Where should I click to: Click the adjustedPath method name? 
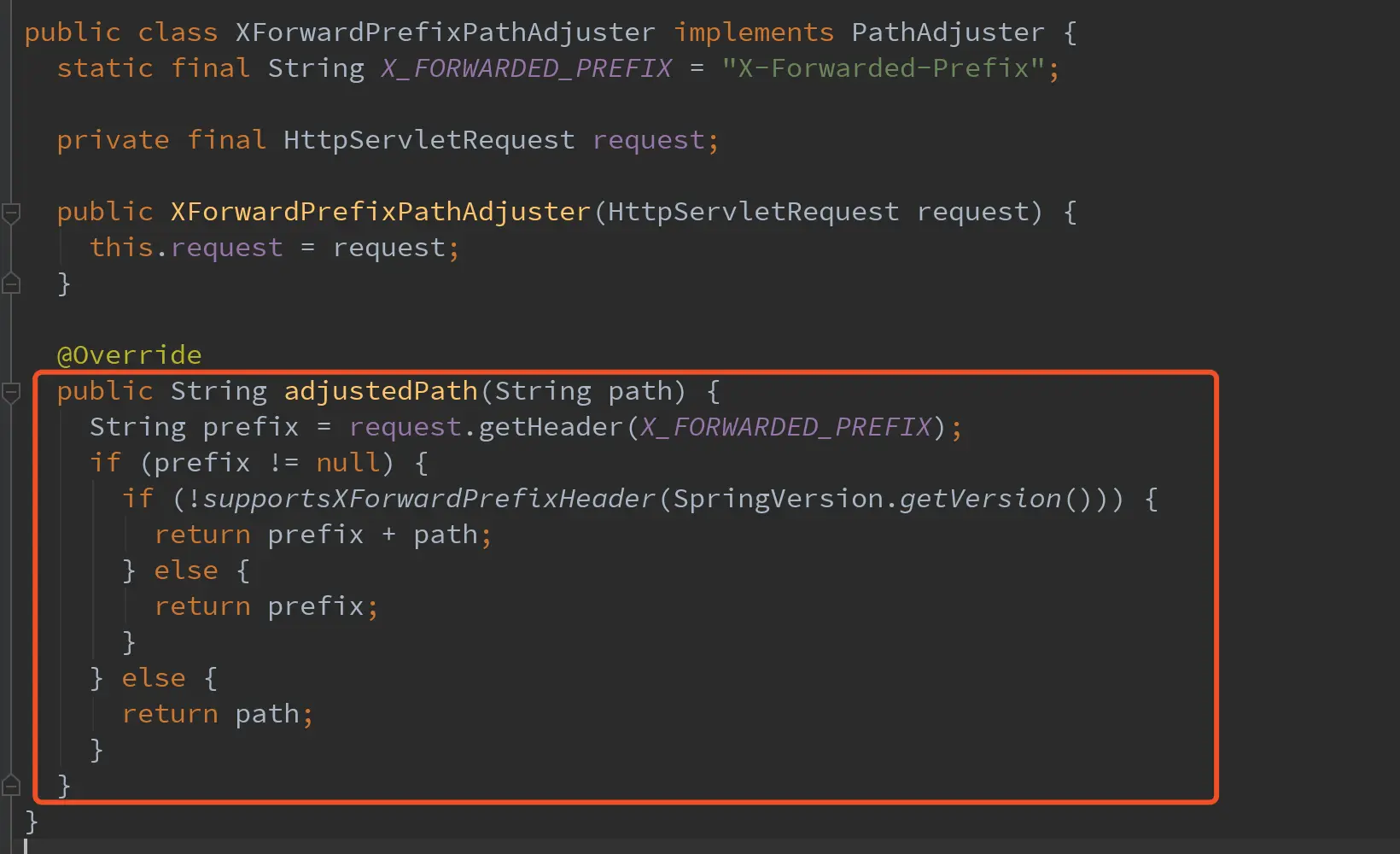pos(381,391)
